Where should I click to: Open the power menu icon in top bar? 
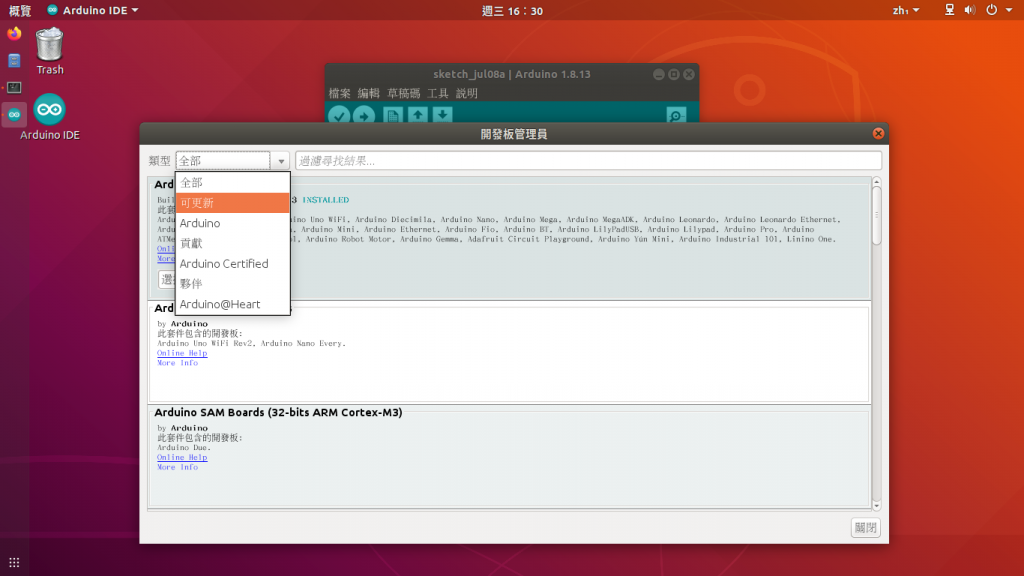click(x=991, y=10)
